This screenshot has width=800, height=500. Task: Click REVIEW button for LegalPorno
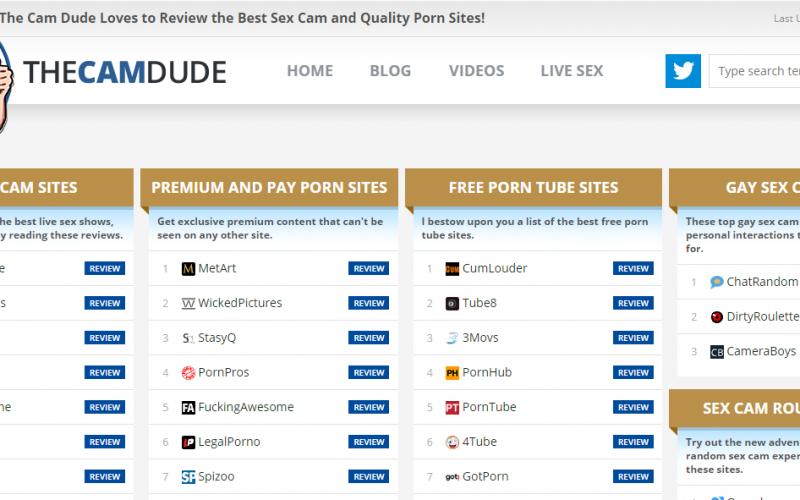point(368,442)
